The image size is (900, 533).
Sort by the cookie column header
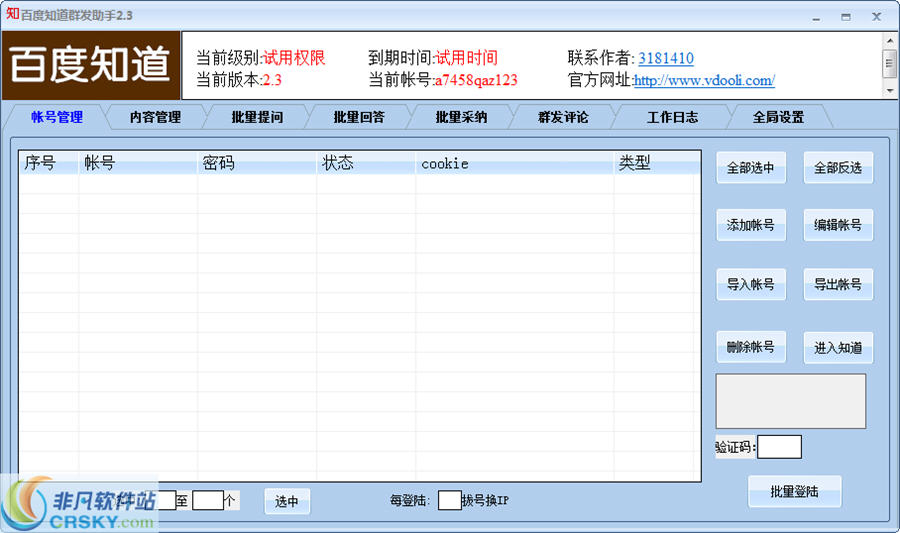(514, 163)
